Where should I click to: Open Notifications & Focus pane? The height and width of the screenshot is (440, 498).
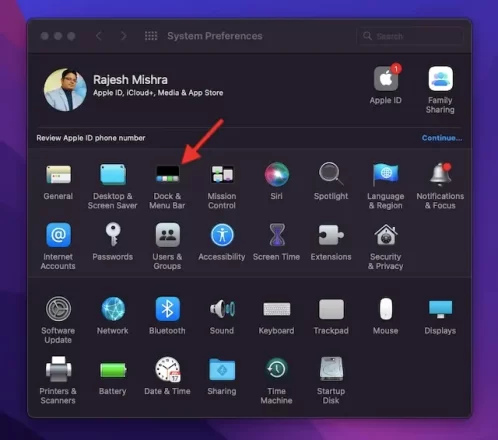point(440,174)
